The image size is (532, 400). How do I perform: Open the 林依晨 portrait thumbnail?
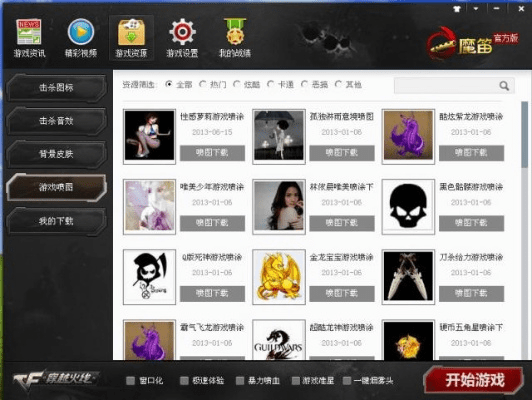click(x=279, y=207)
